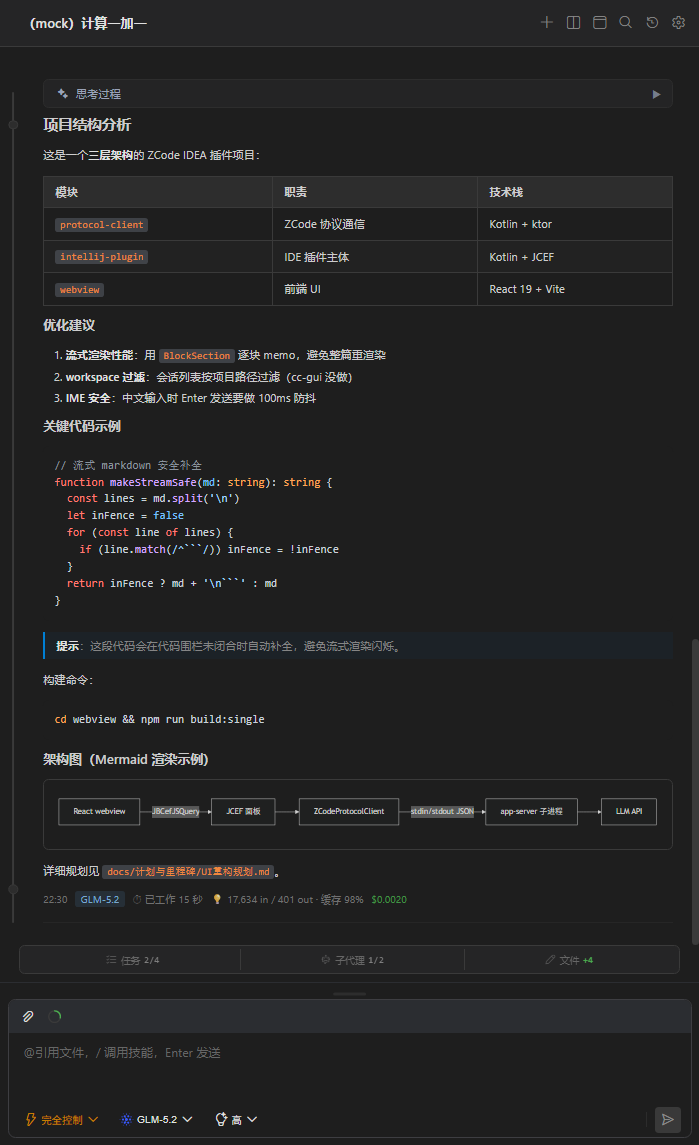Open the window layout icon in header

pos(600,23)
